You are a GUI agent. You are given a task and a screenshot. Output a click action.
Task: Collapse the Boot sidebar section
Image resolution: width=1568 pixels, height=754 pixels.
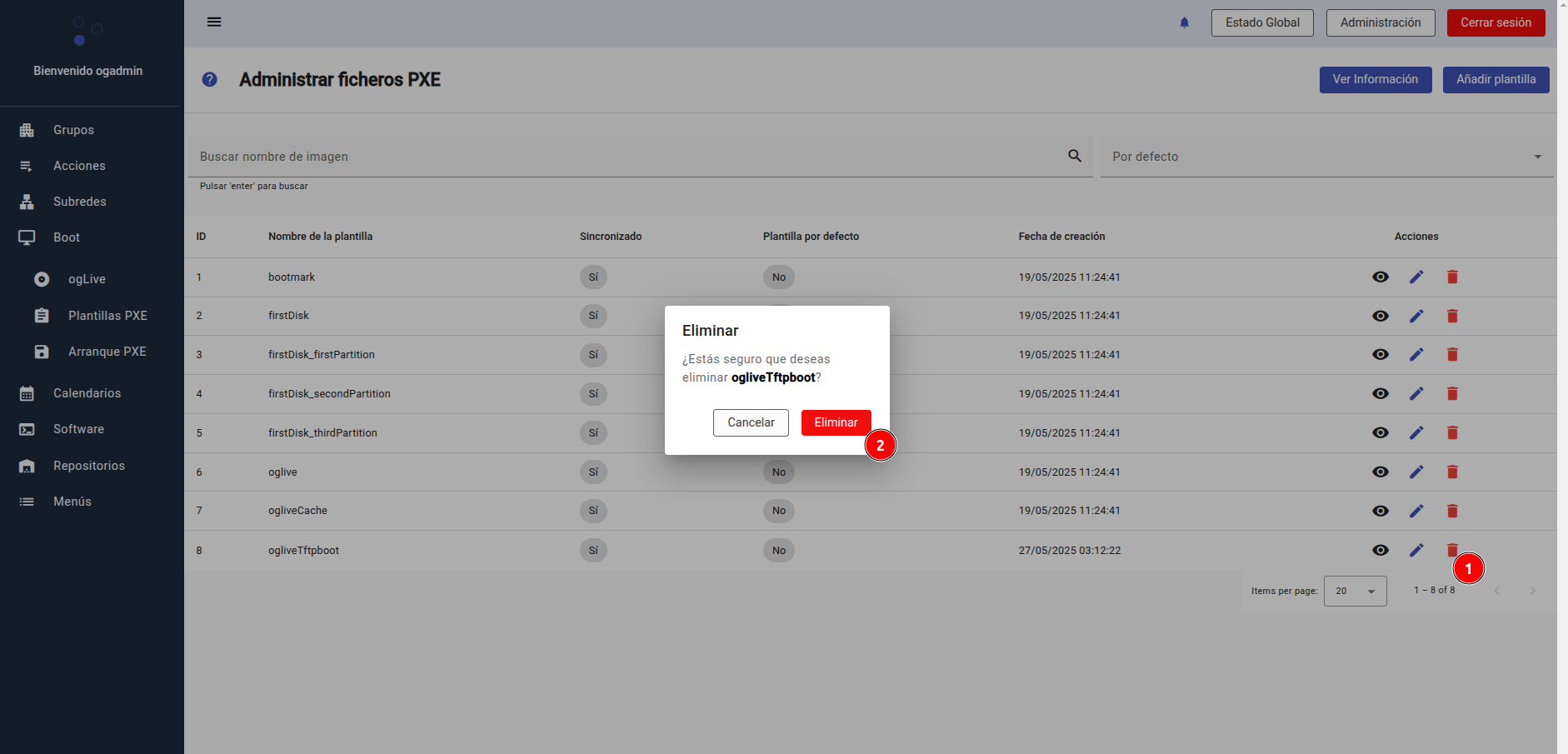tap(67, 237)
